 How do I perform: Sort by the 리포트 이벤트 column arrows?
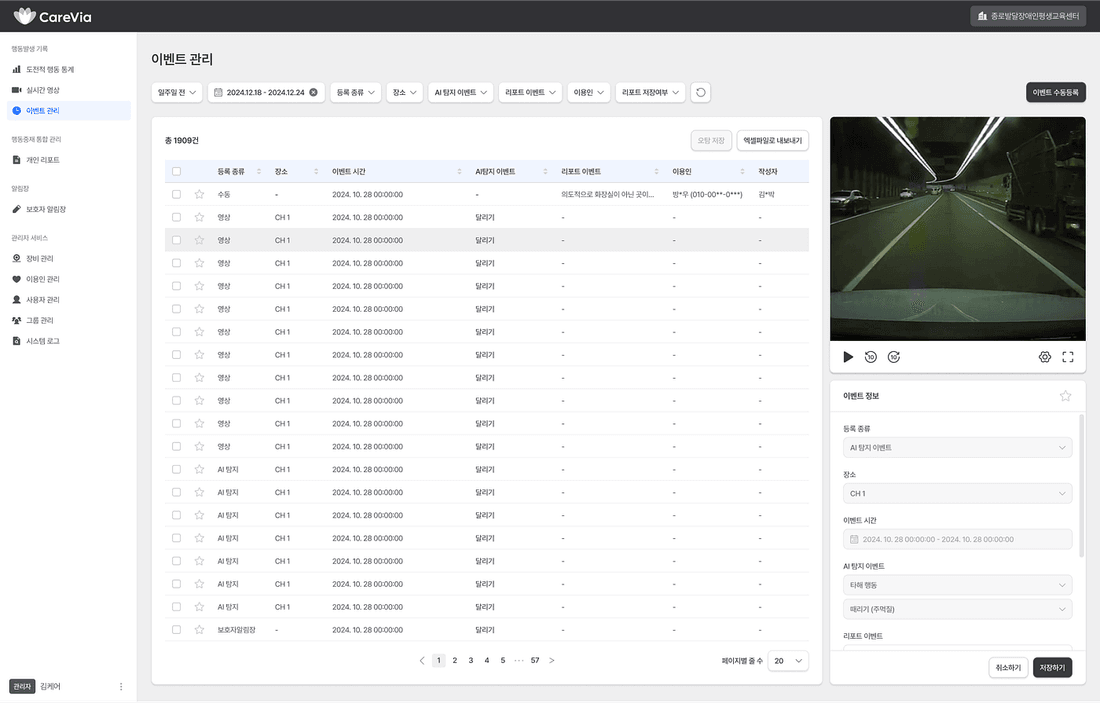click(x=657, y=171)
